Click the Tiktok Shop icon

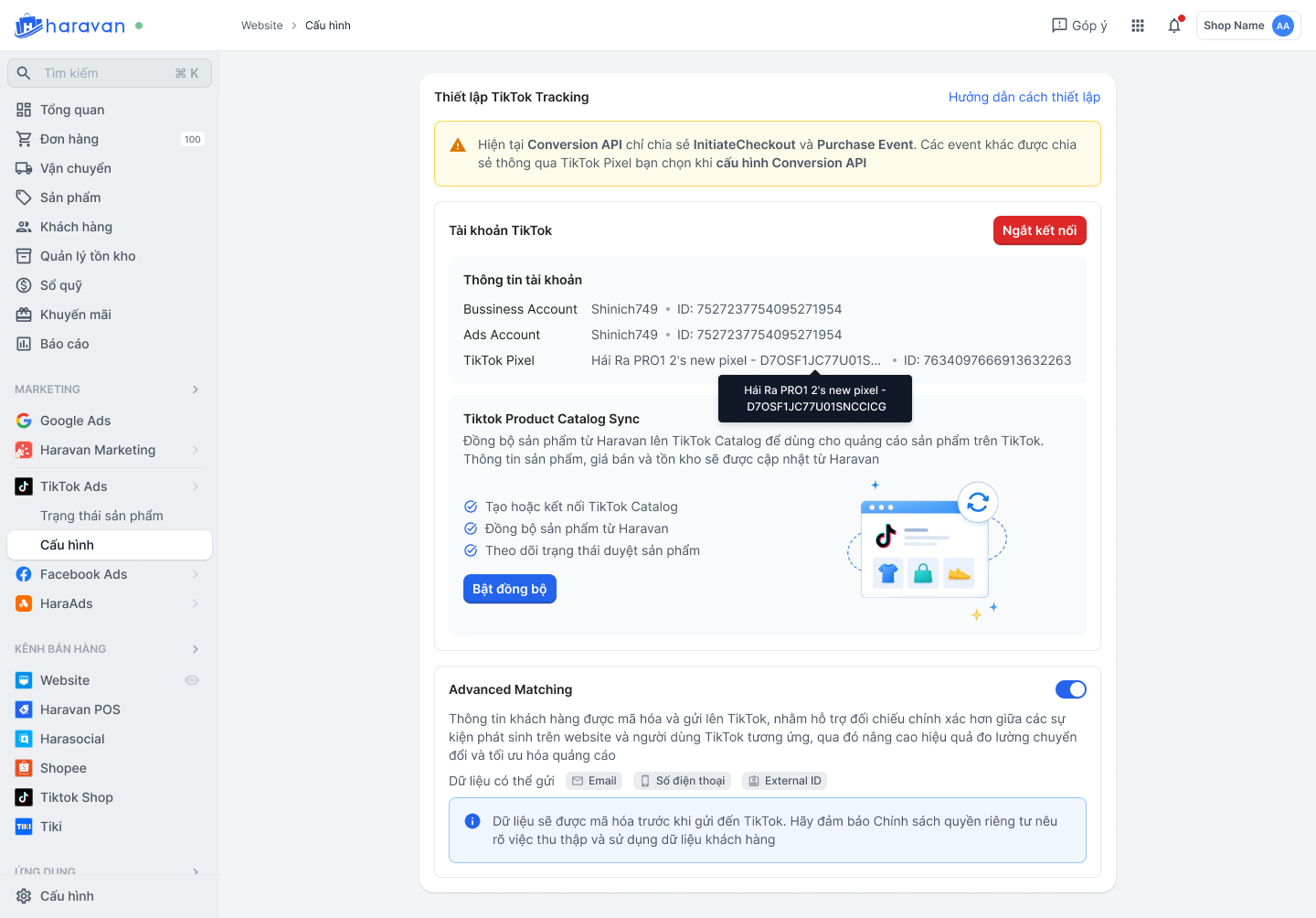pos(24,797)
